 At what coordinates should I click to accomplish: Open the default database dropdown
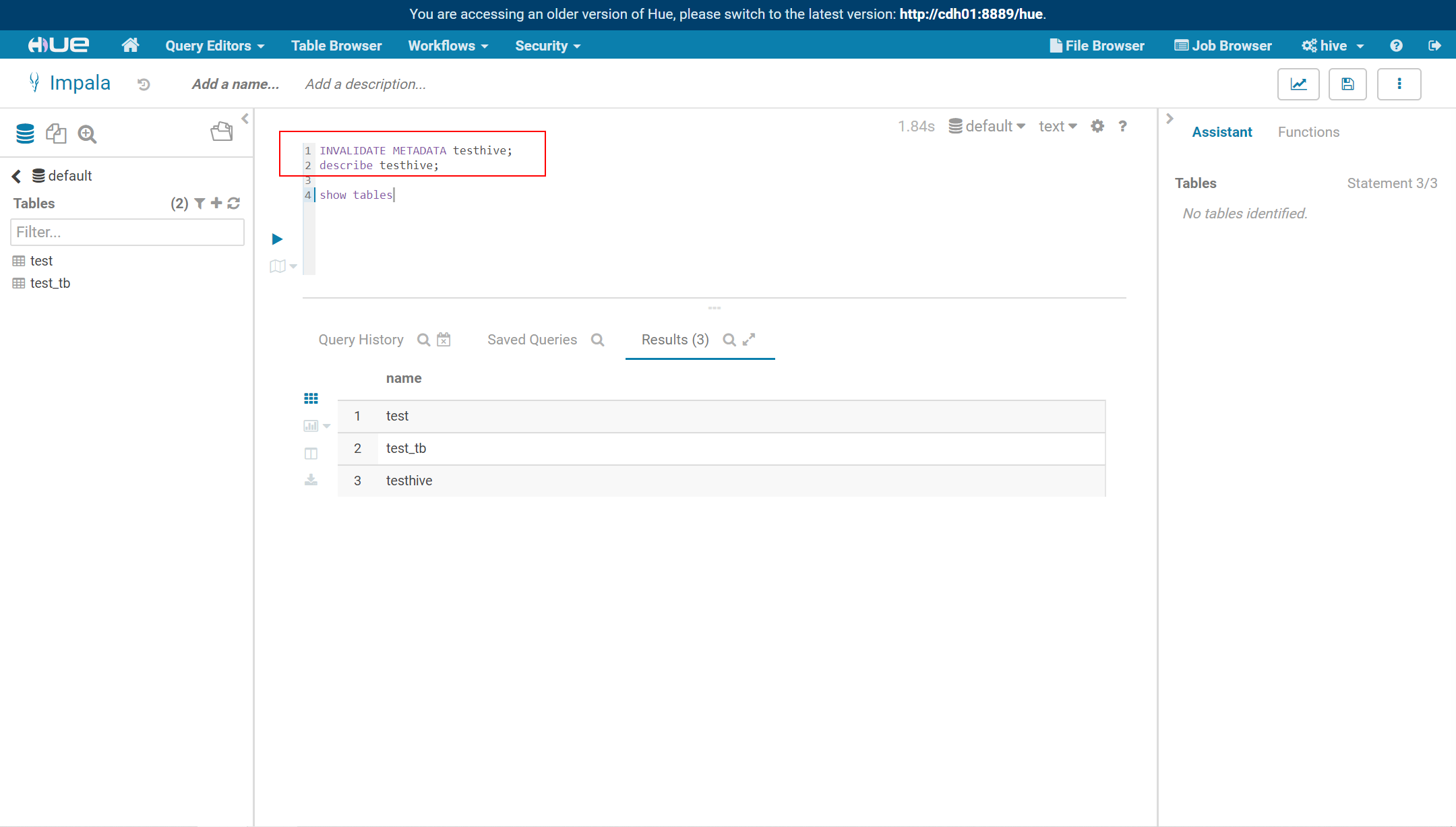[988, 126]
